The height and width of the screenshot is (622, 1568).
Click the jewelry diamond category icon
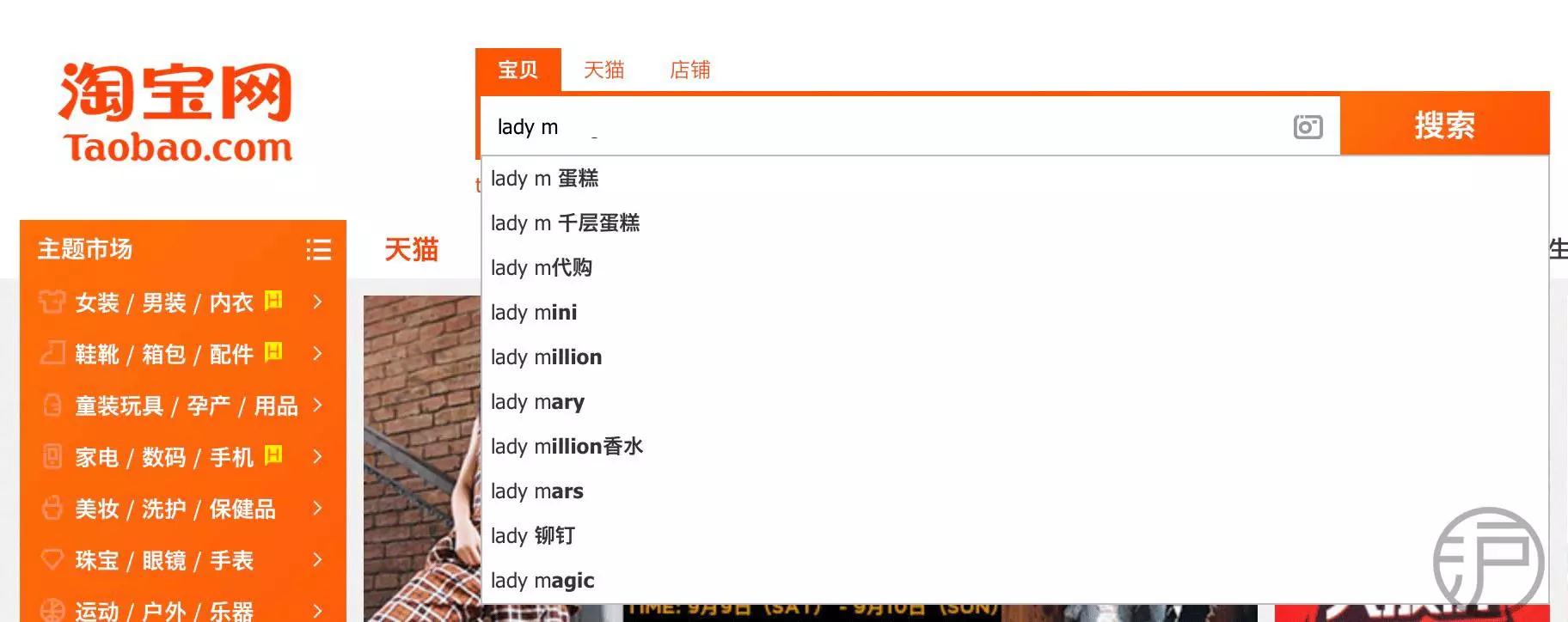(52, 559)
